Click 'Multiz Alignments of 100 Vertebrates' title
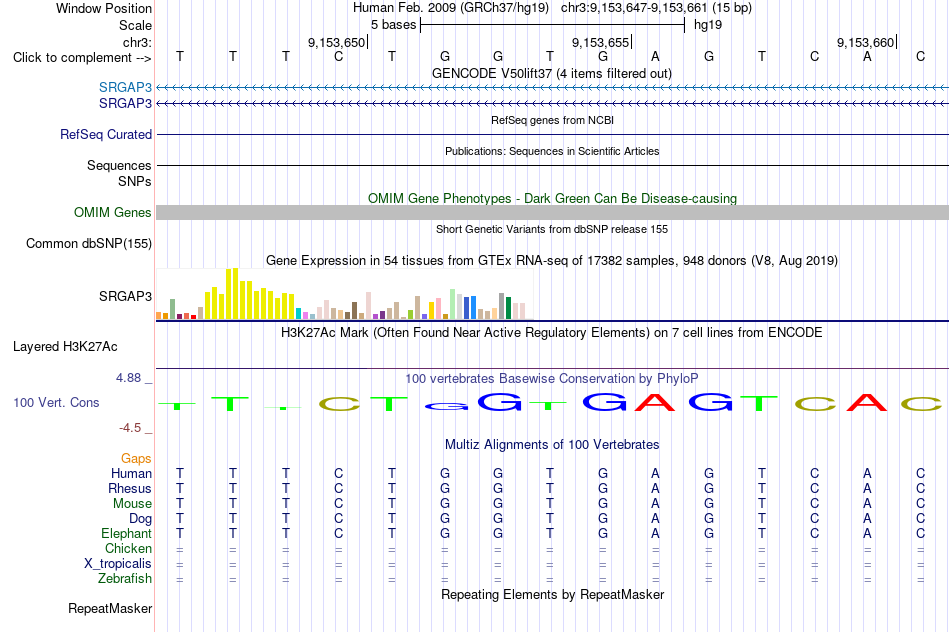Screen dimensions: 950x632 click(x=552, y=445)
